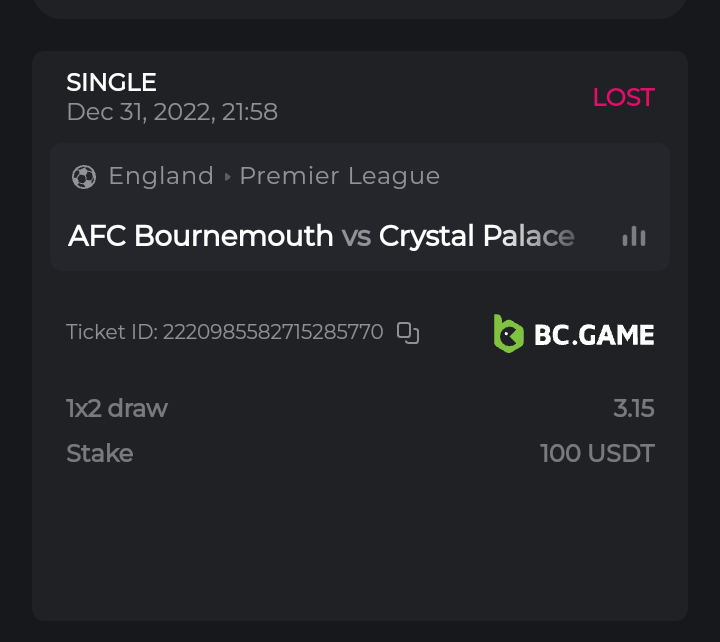Screen dimensions: 720x642
Task: Open match statistics bar chart icon
Action: point(634,236)
